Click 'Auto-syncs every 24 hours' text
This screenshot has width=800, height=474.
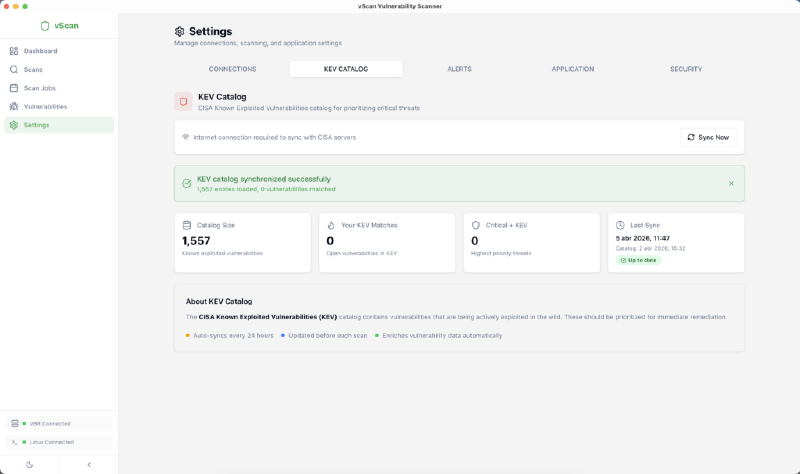tap(233, 336)
